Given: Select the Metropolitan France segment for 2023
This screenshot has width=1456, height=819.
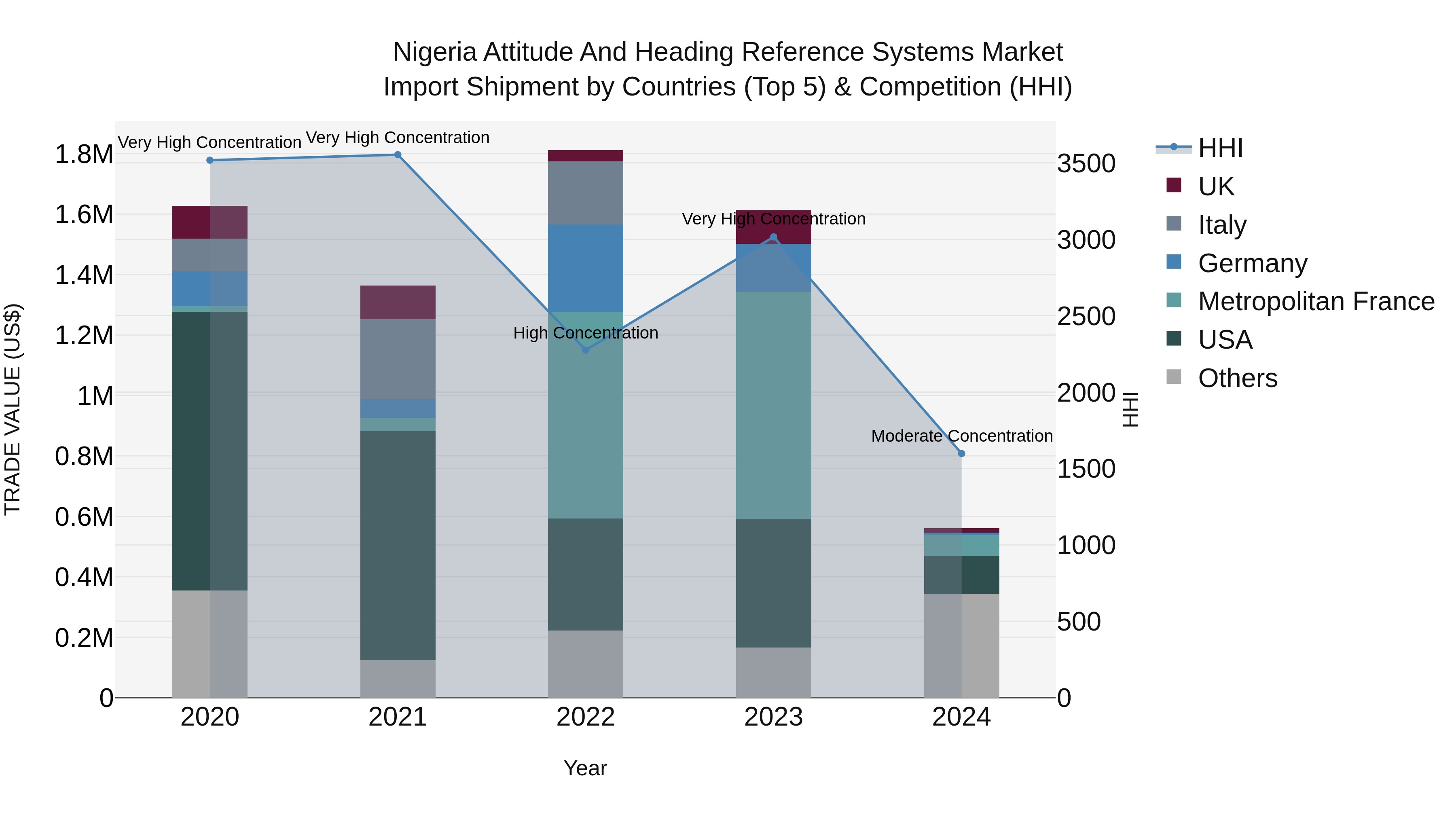Looking at the screenshot, I should (x=774, y=406).
